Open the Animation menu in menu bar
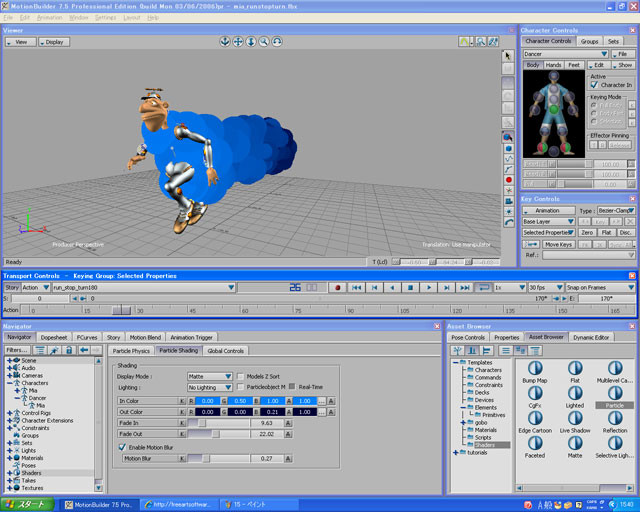 [49, 18]
